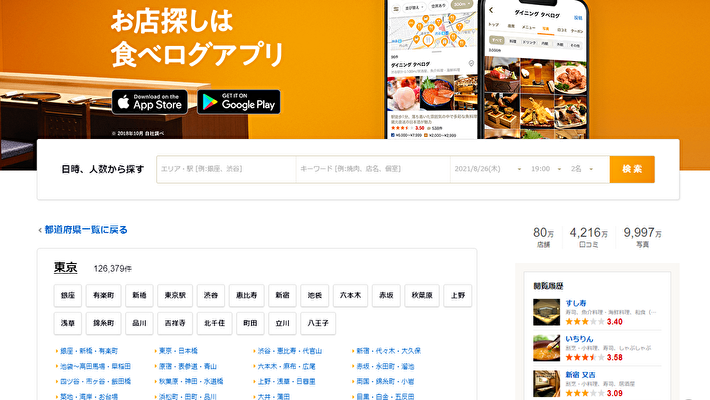Viewport: 710px width, 400px height.
Task: Open the 原宿・表参道・青山 area link
Action: point(187,366)
